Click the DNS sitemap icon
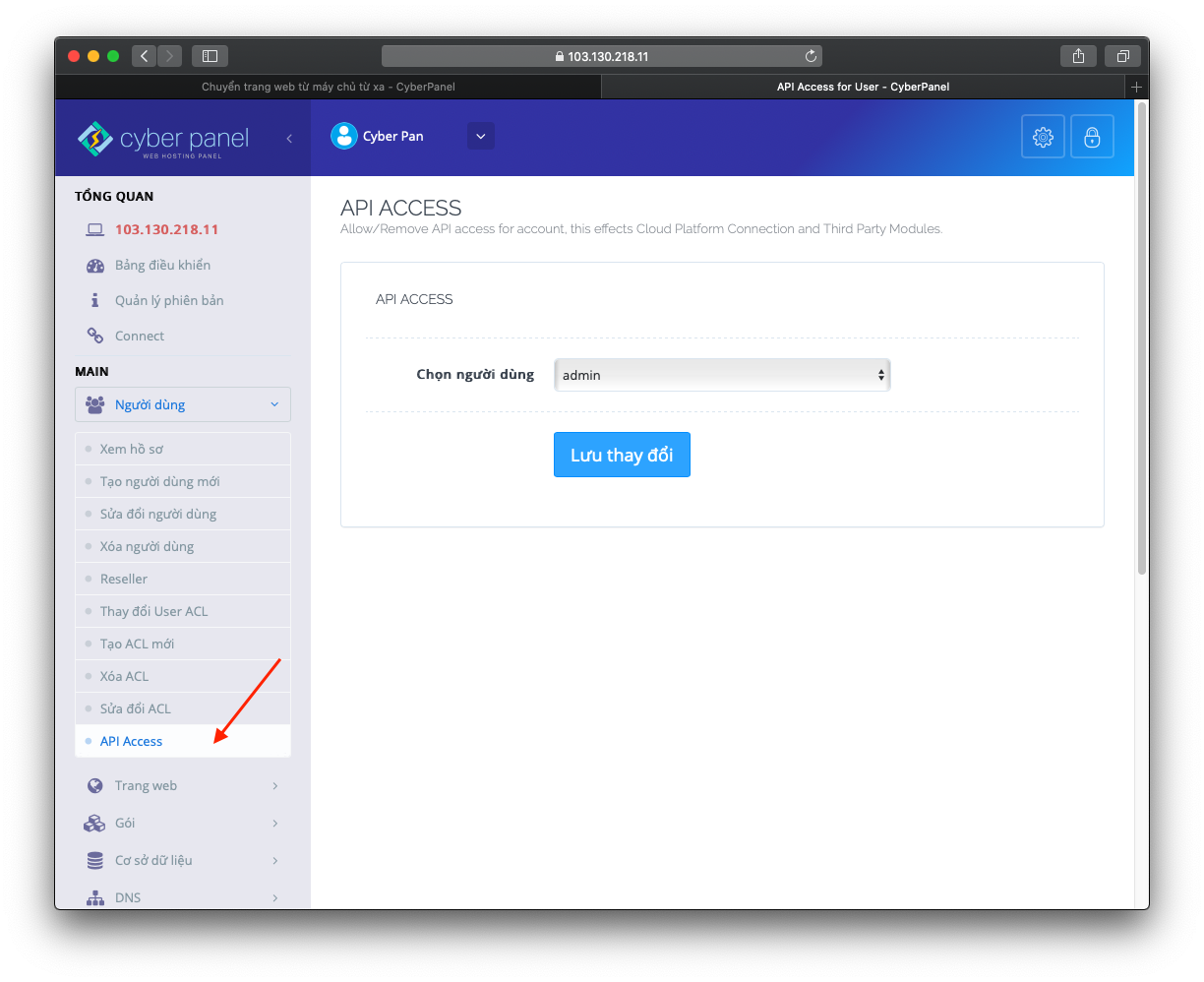The height and width of the screenshot is (982, 1204). [x=95, y=897]
